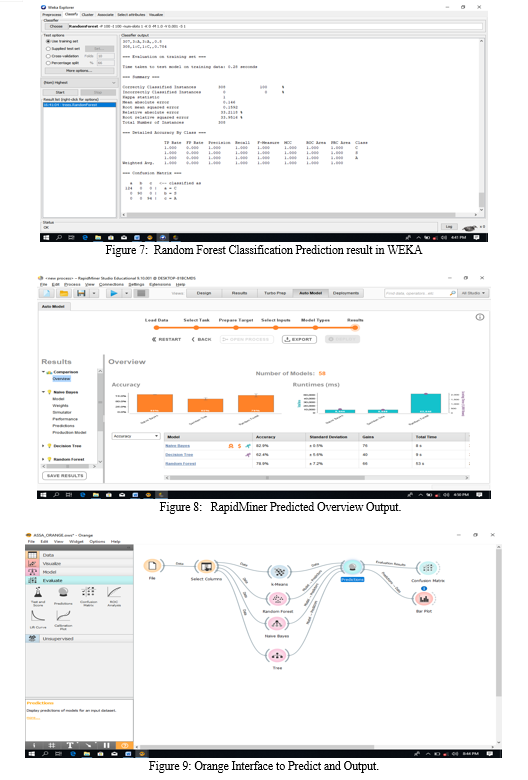Select Overview under Comparison in RapidMiner Results

61,379
